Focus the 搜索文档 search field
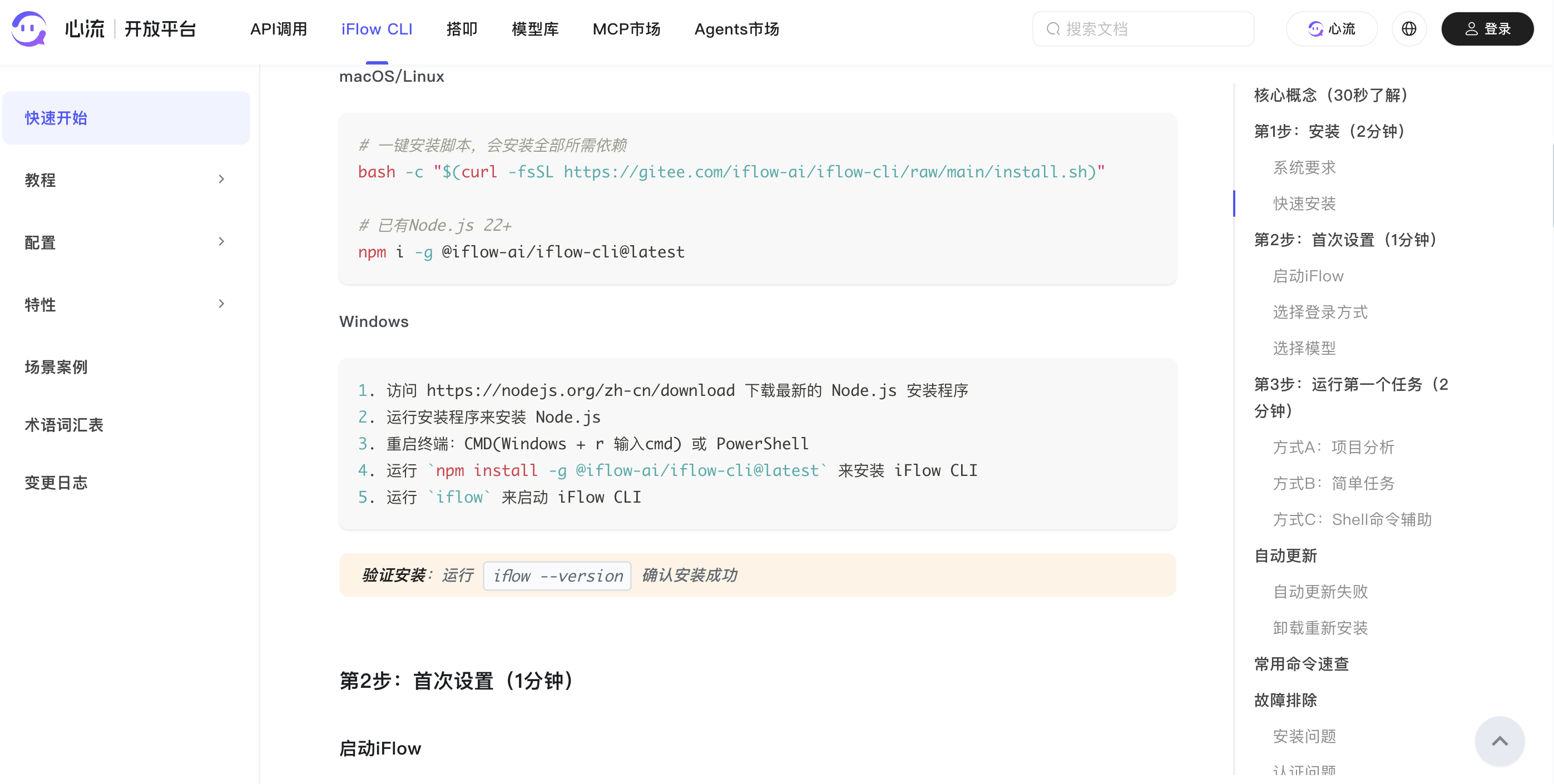 [1142, 29]
